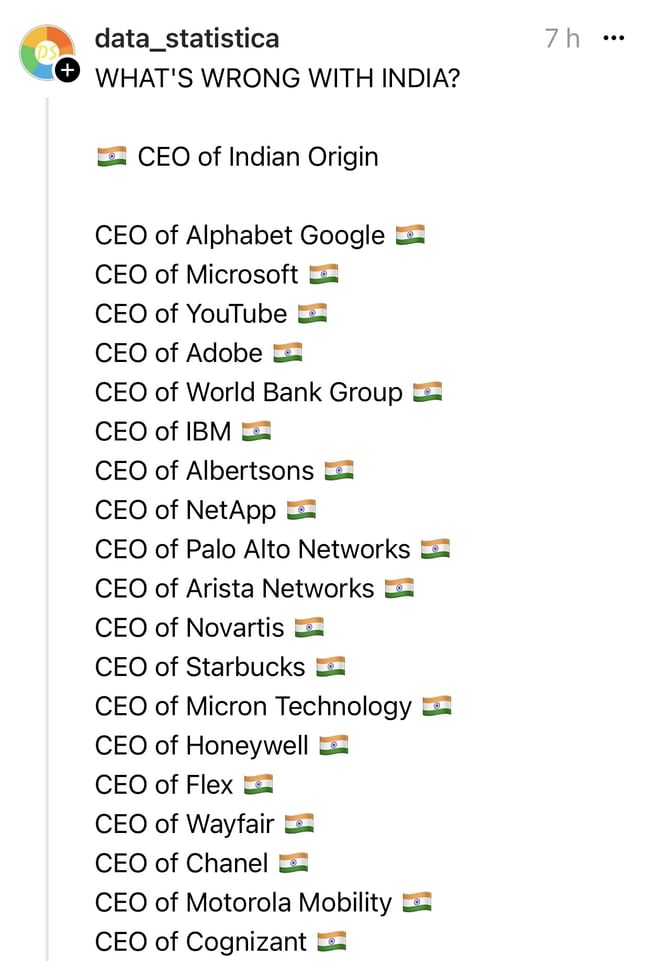Click the vertical thread line below avatar

point(47,500)
